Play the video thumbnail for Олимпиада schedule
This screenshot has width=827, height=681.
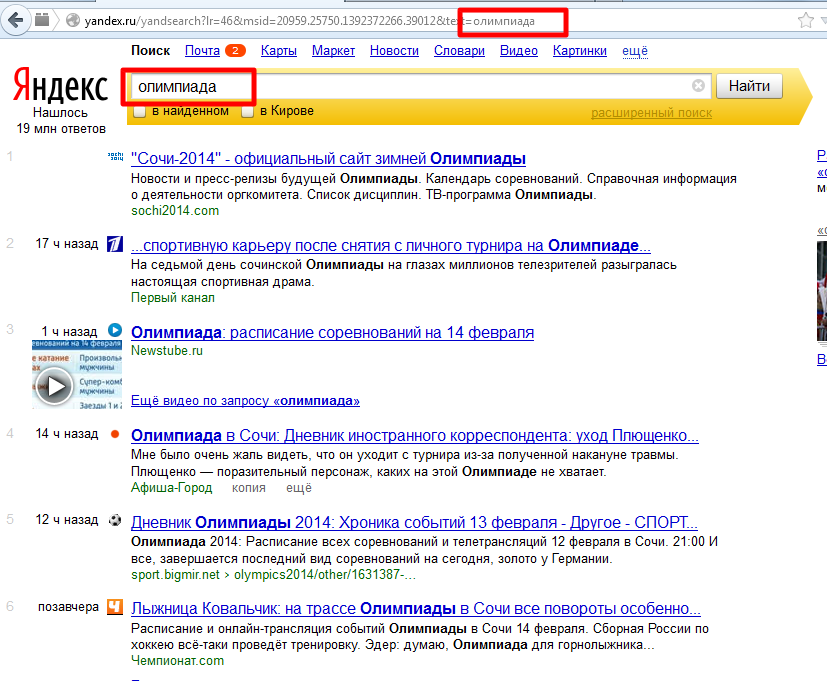tap(77, 375)
